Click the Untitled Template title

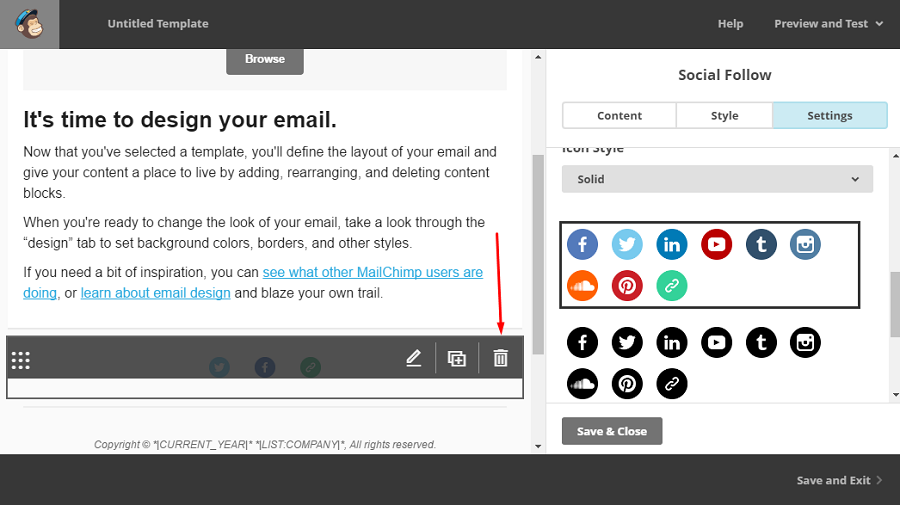tap(158, 24)
